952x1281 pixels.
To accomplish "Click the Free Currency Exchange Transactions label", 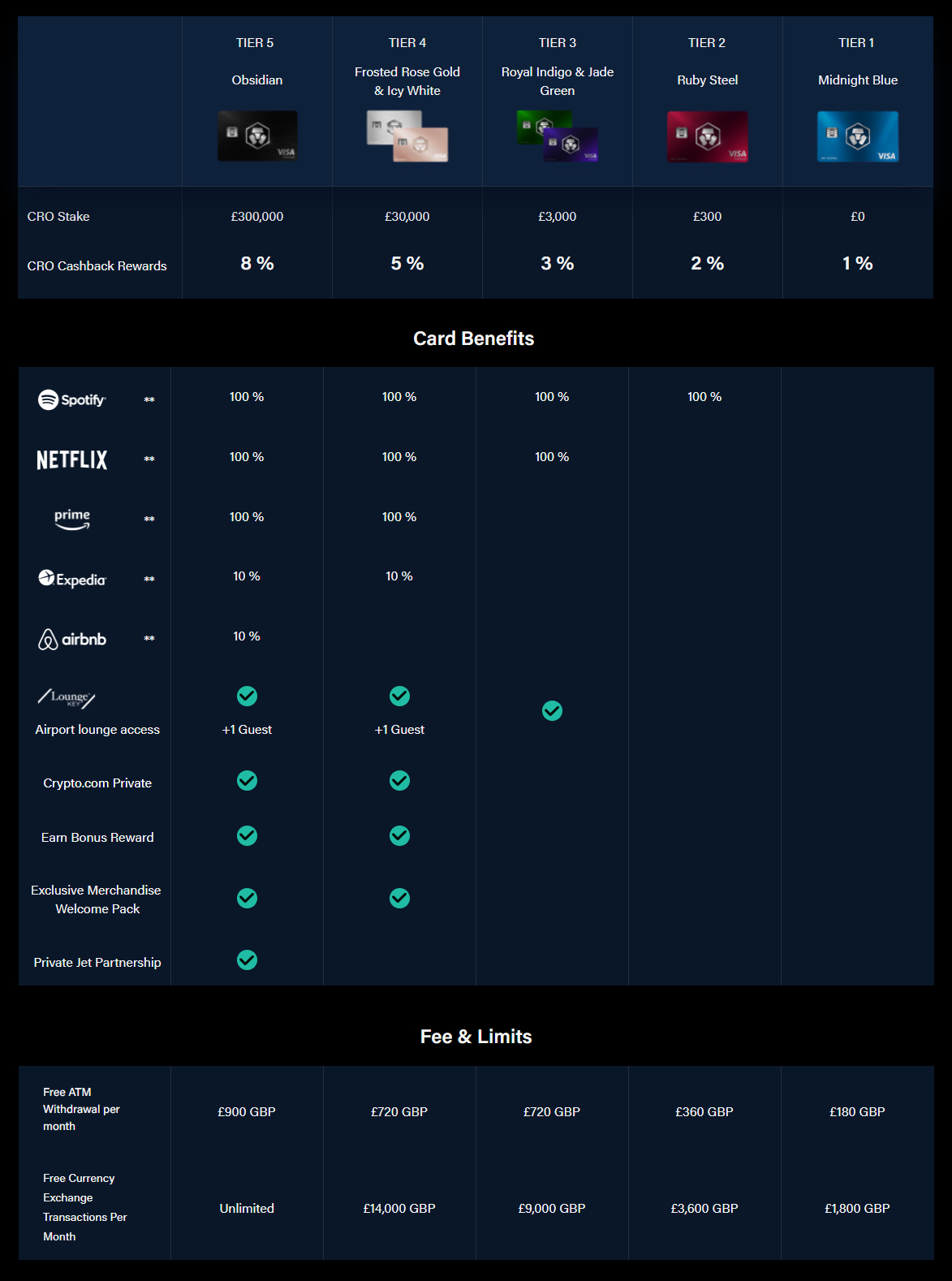I will tap(85, 1207).
